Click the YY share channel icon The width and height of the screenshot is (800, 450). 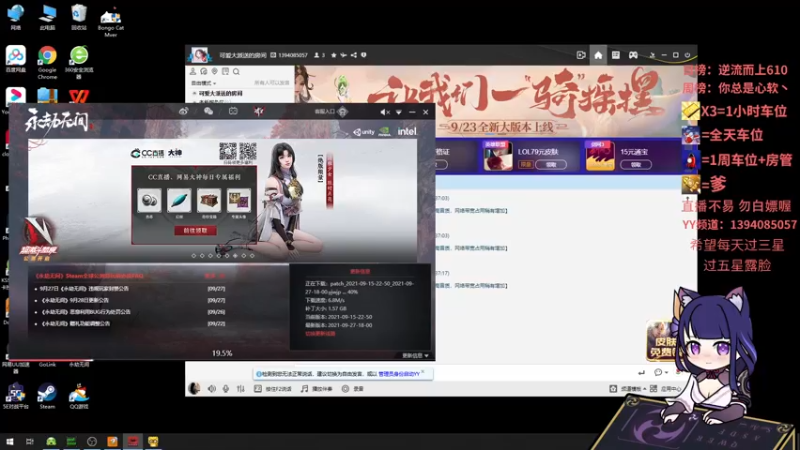[354, 55]
